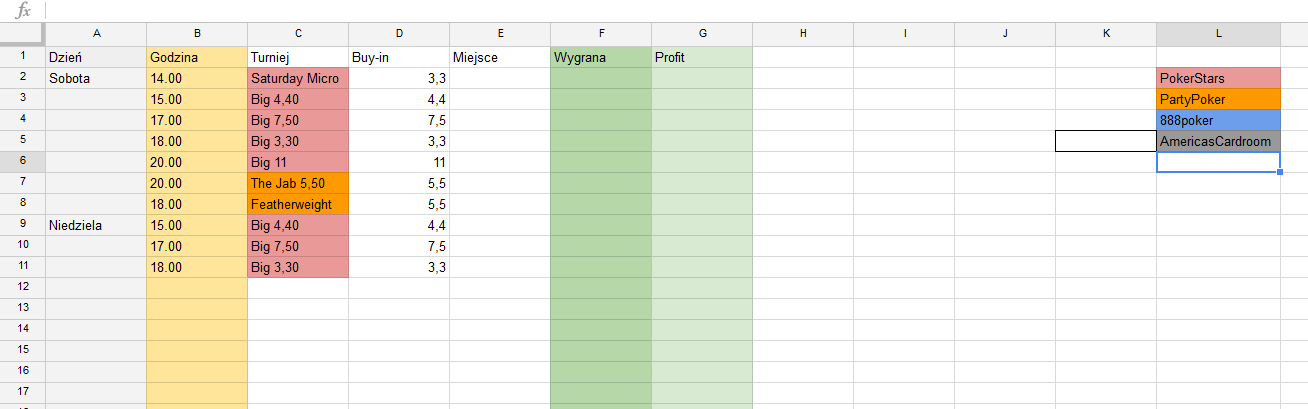This screenshot has width=1308, height=409.
Task: Select the Niedziela day cell
Action: coord(95,225)
